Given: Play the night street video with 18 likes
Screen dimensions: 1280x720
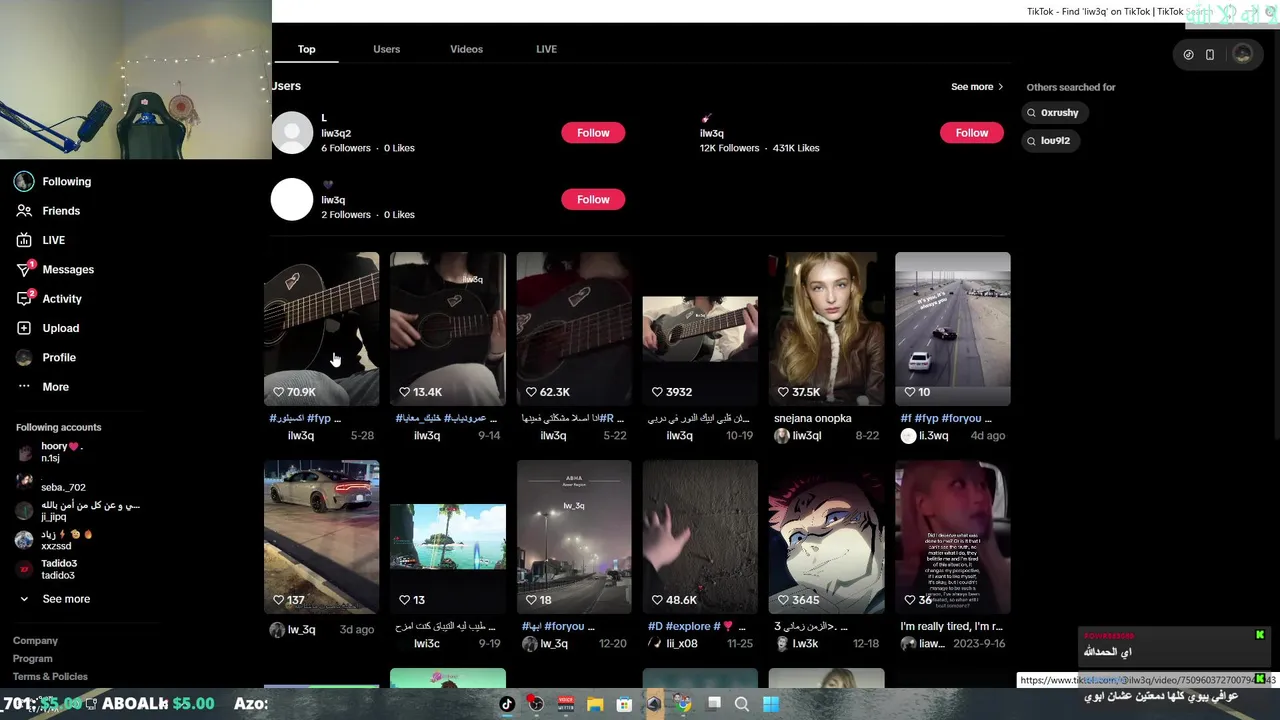Looking at the screenshot, I should pos(574,537).
